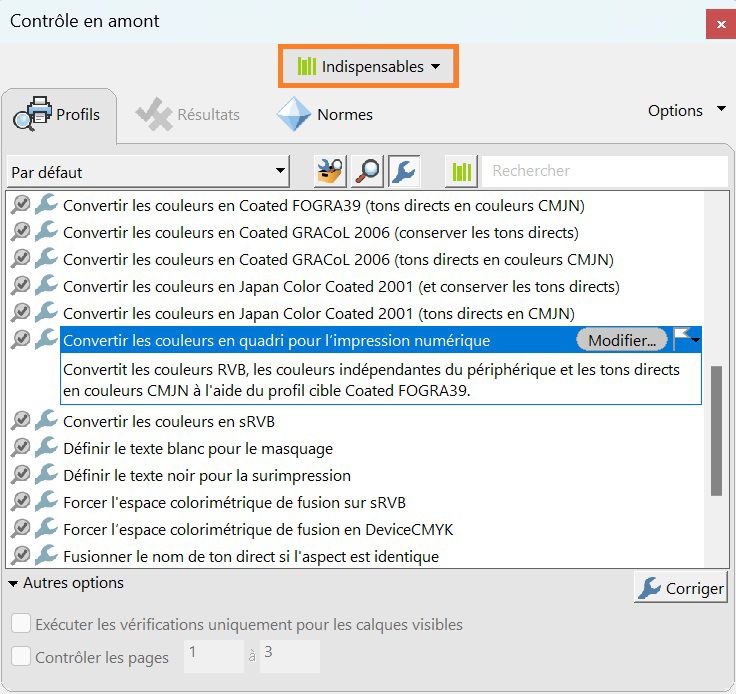Select Définir le texte blanc pour le masquage

[x=198, y=449]
